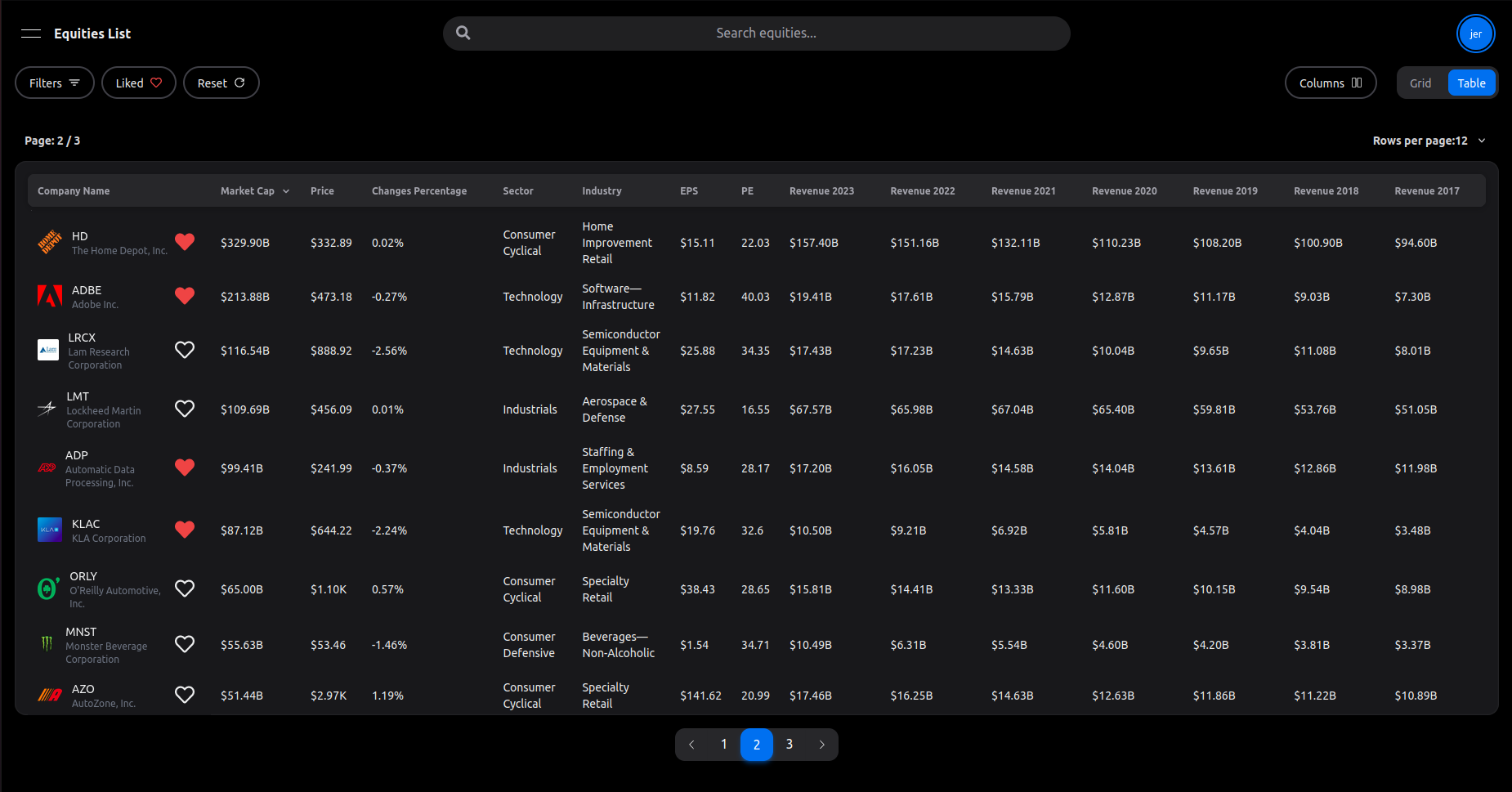Click 'Lam Research Corporation' name
This screenshot has height=792, width=1512.
(99, 359)
